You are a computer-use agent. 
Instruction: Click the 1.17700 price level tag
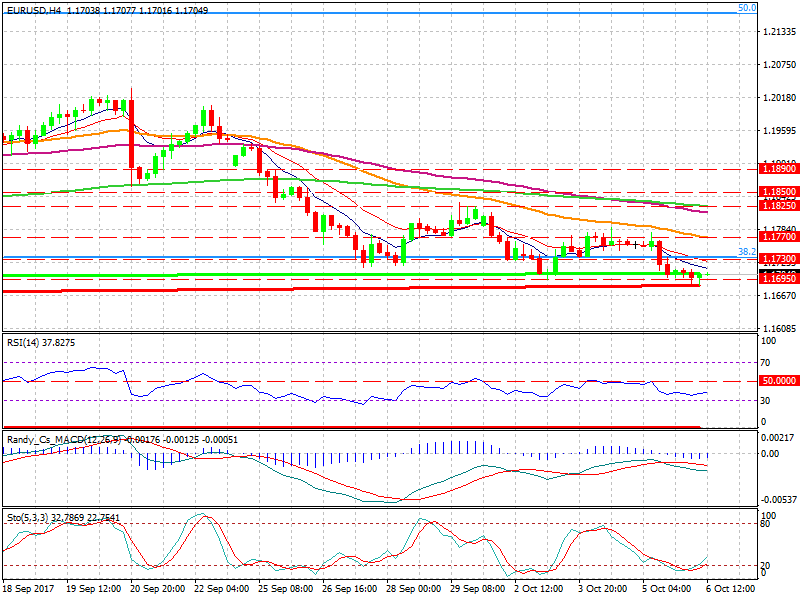click(777, 237)
